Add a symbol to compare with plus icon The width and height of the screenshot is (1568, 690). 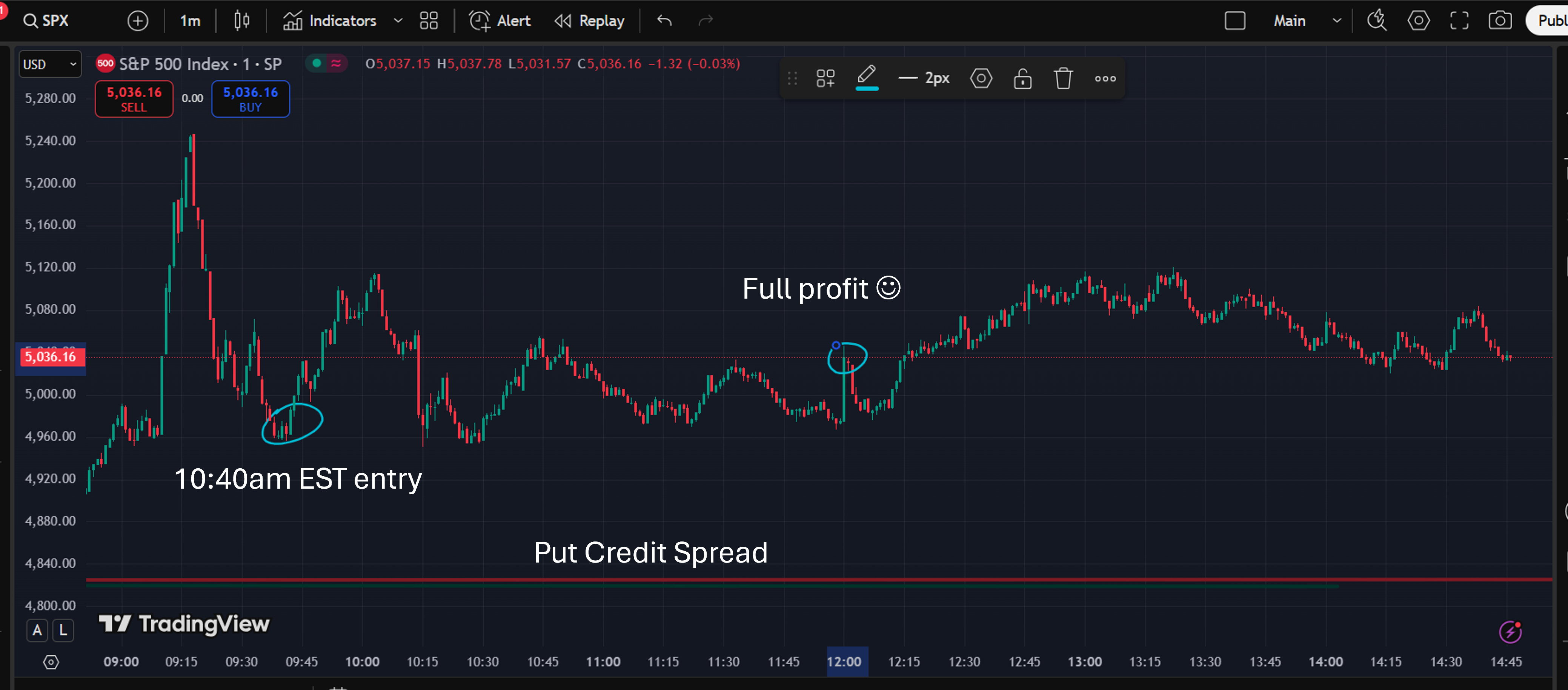(138, 21)
